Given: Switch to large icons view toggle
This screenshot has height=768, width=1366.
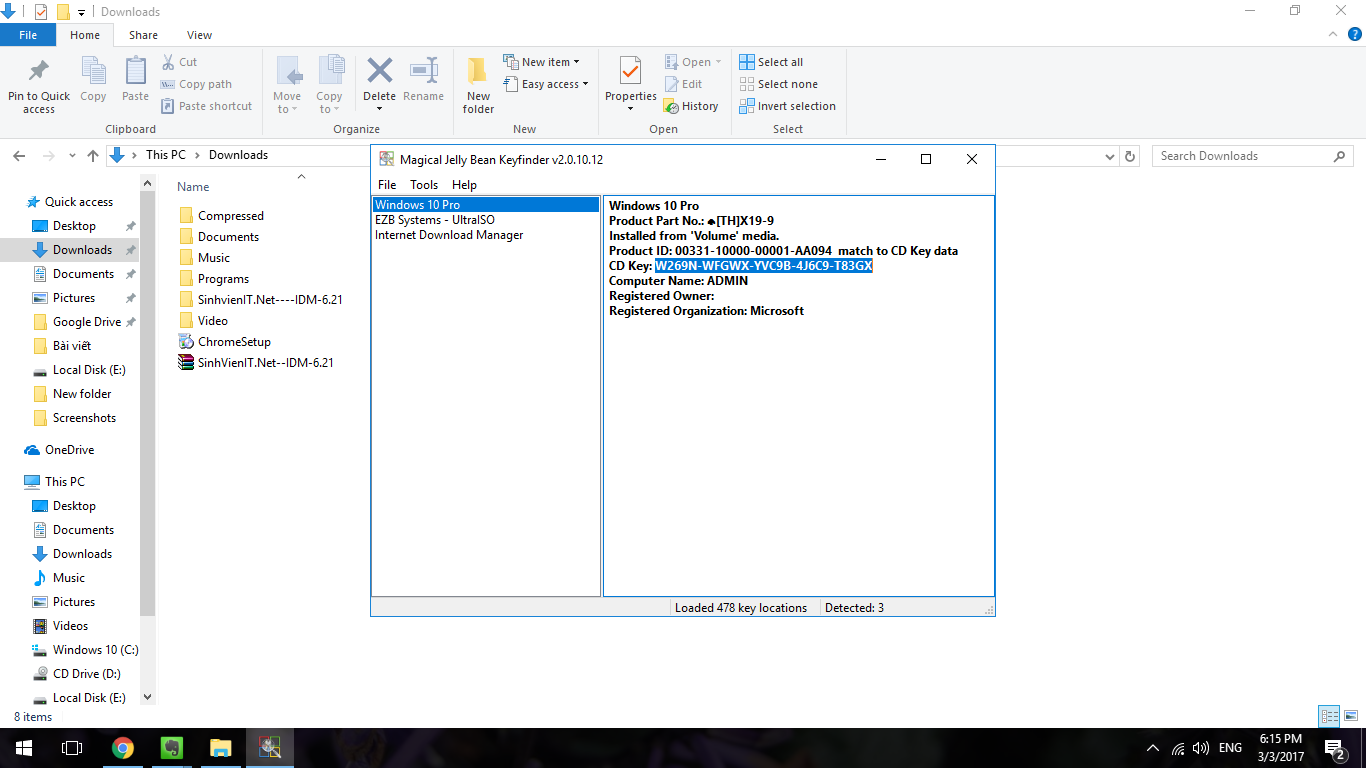Looking at the screenshot, I should click(1351, 716).
